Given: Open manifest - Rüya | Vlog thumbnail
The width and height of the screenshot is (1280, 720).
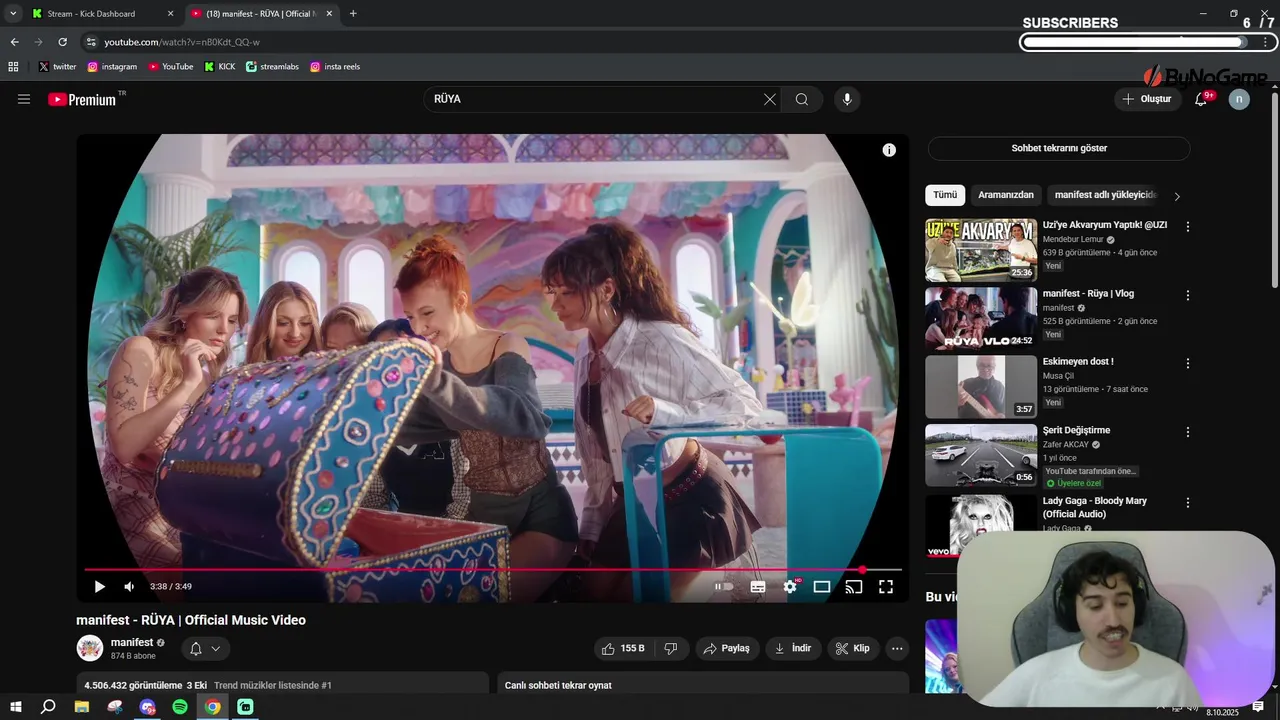Looking at the screenshot, I should [x=981, y=318].
